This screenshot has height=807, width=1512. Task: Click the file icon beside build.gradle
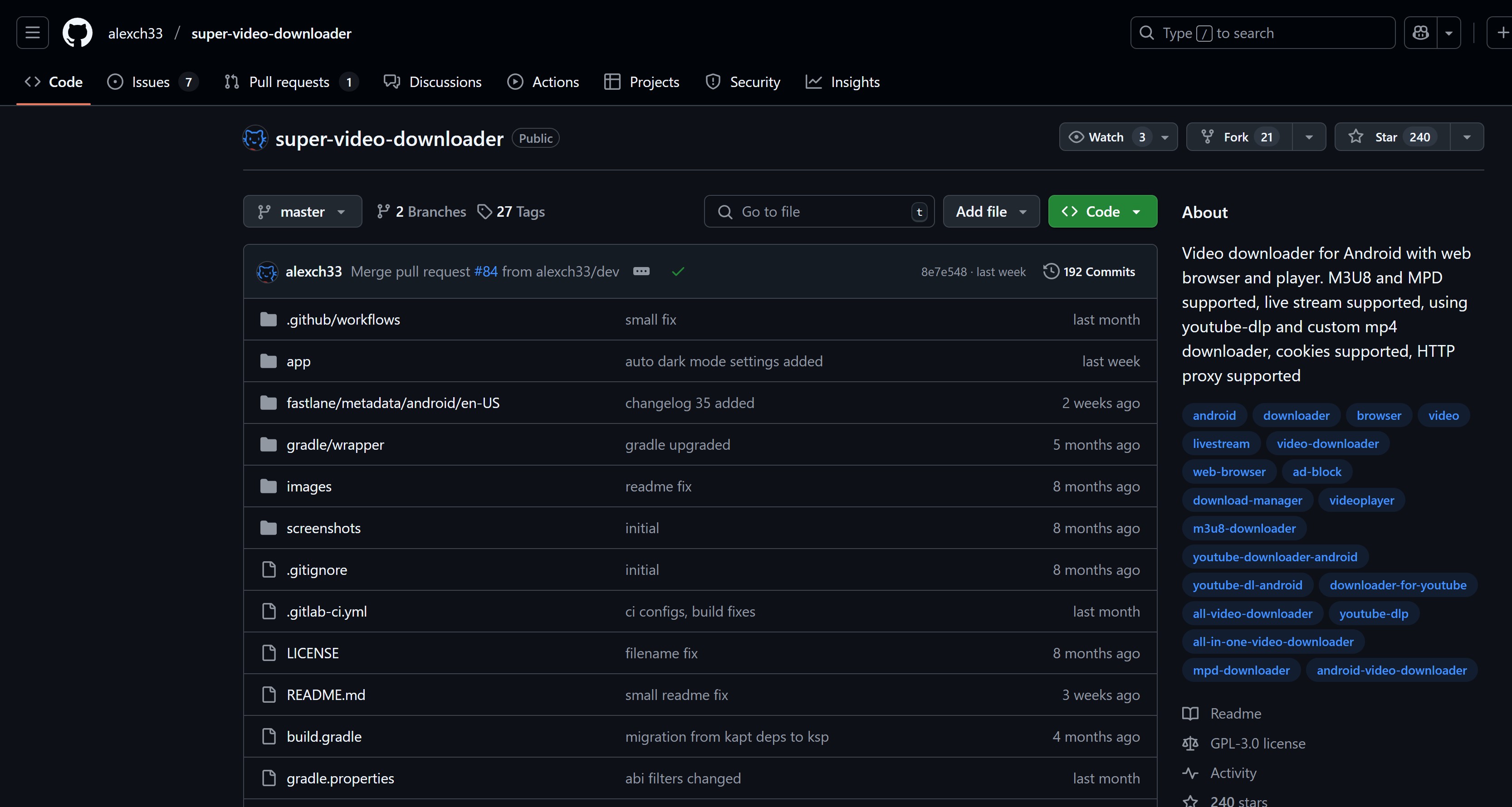click(268, 736)
